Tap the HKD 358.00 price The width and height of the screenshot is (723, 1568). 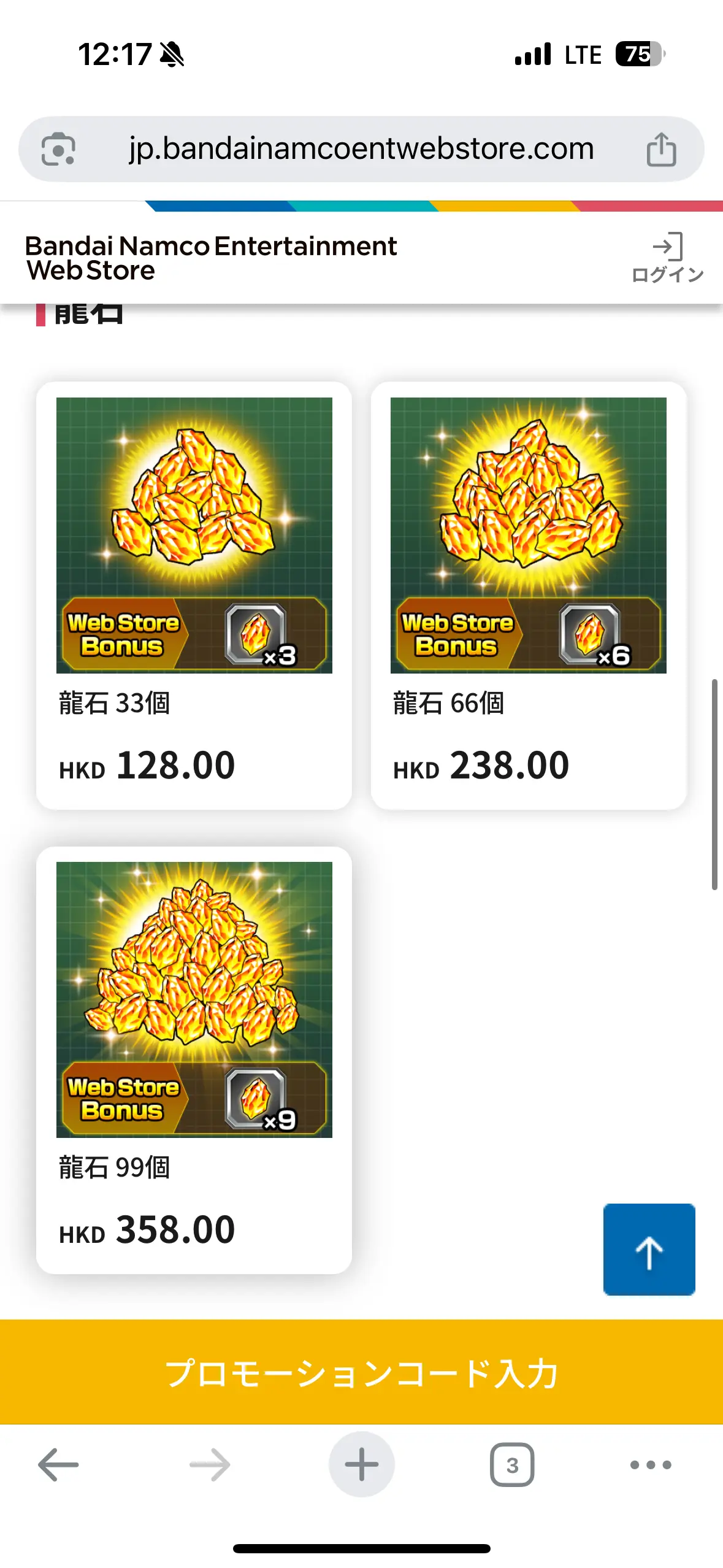tap(147, 1230)
